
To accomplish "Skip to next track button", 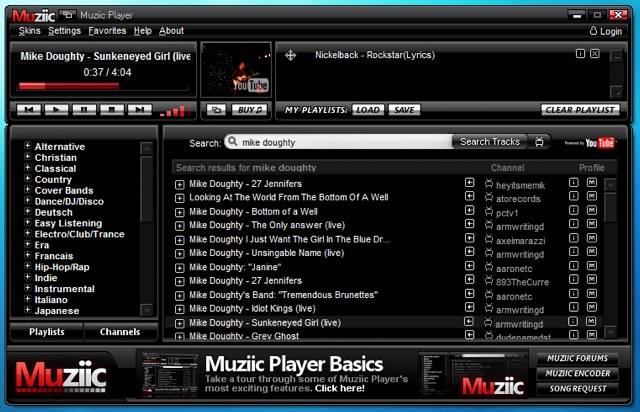I will 140,110.
